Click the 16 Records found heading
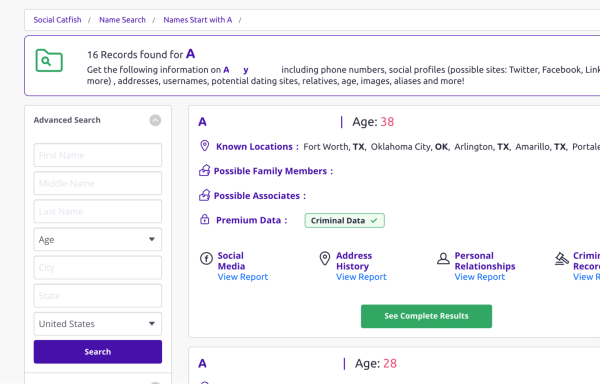The width and height of the screenshot is (600, 384). pos(141,54)
